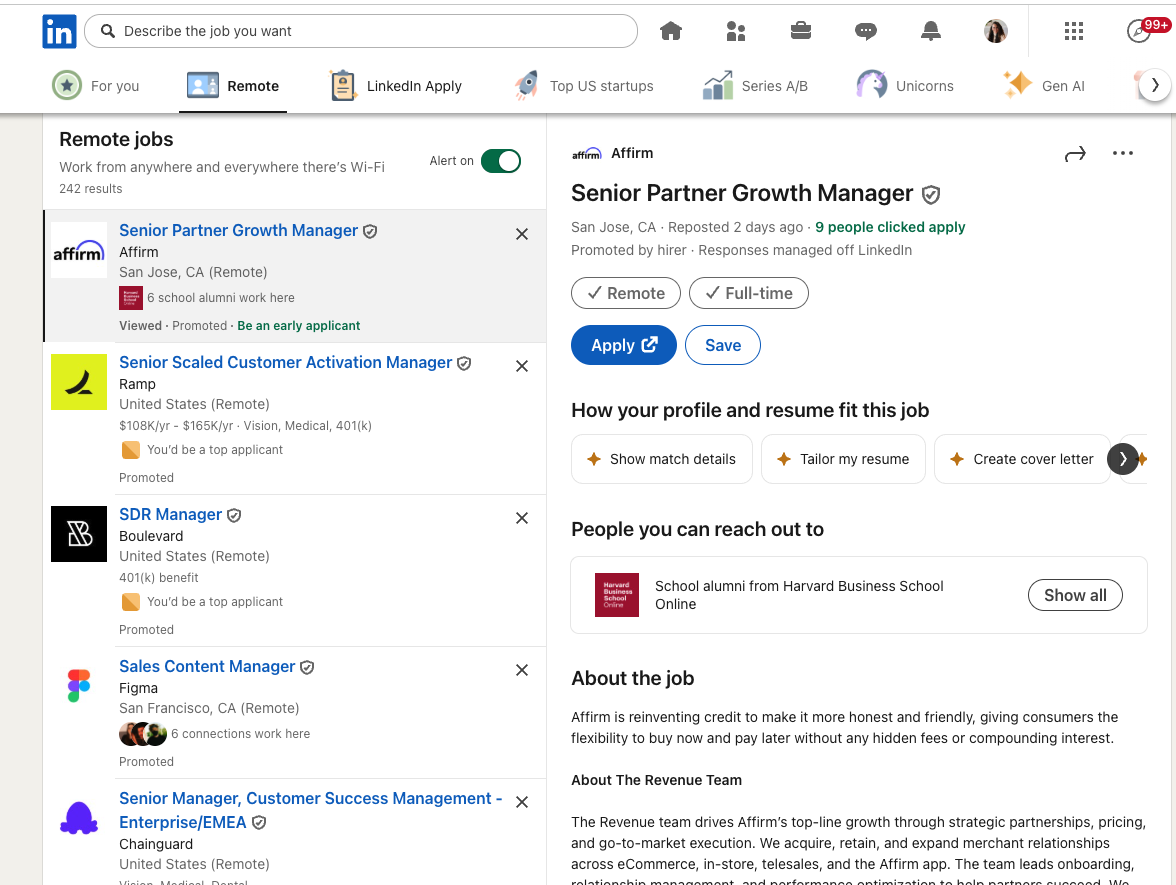Click the verified shield beside the job title heading

(931, 195)
